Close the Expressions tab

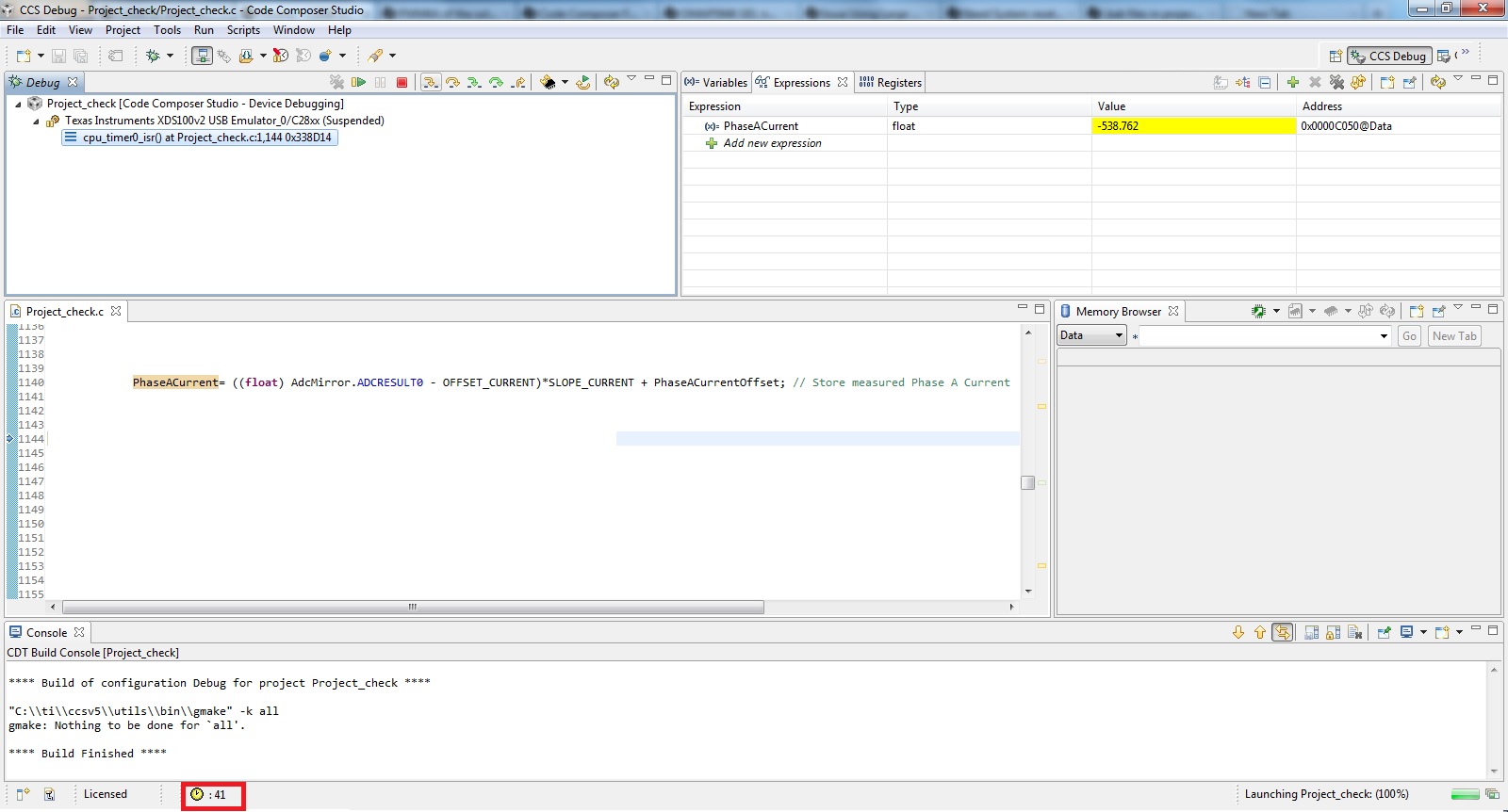pyautogui.click(x=843, y=82)
